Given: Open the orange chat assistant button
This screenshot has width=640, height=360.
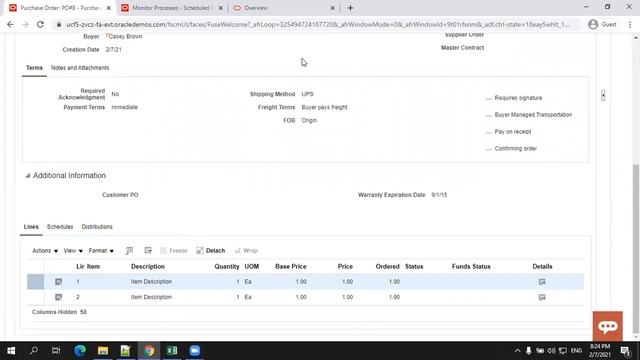Looking at the screenshot, I should click(608, 326).
